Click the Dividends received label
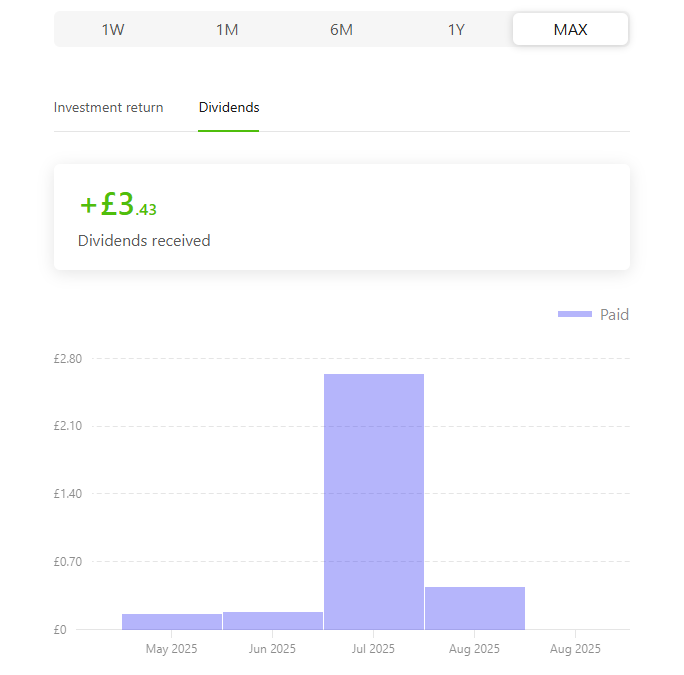Image resolution: width=684 pixels, height=675 pixels. point(144,241)
